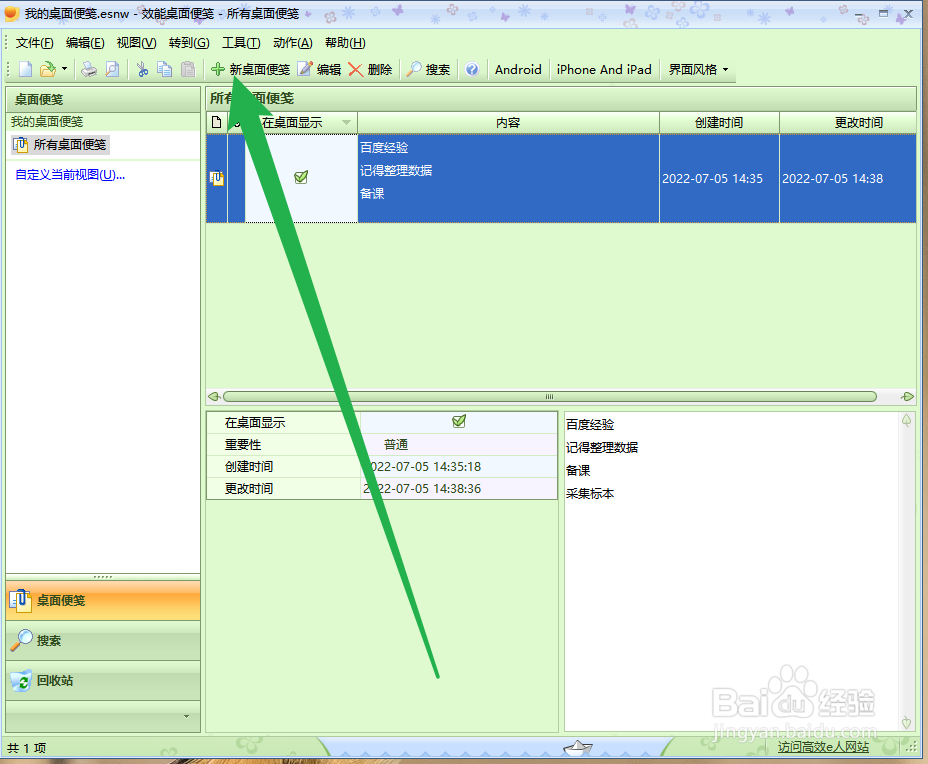The image size is (928, 764).
Task: Switch to 搜索 navigation pane
Action: click(103, 640)
